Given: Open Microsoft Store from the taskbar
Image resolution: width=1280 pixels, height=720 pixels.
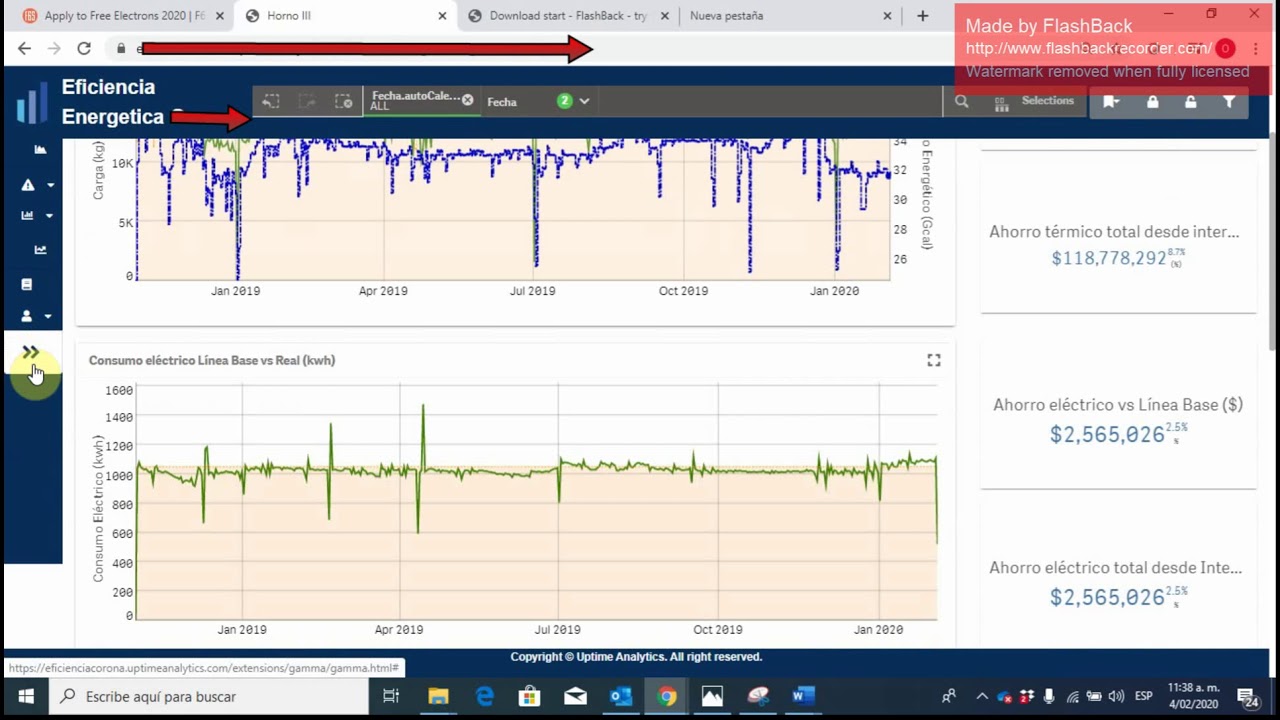Looking at the screenshot, I should (530, 696).
